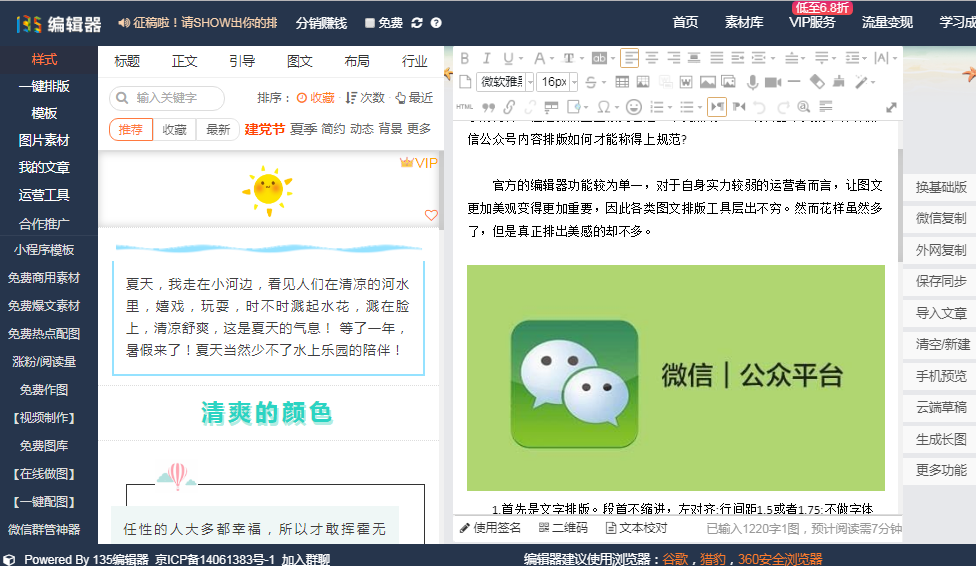Expand the special character Ω dropdown

coord(607,106)
